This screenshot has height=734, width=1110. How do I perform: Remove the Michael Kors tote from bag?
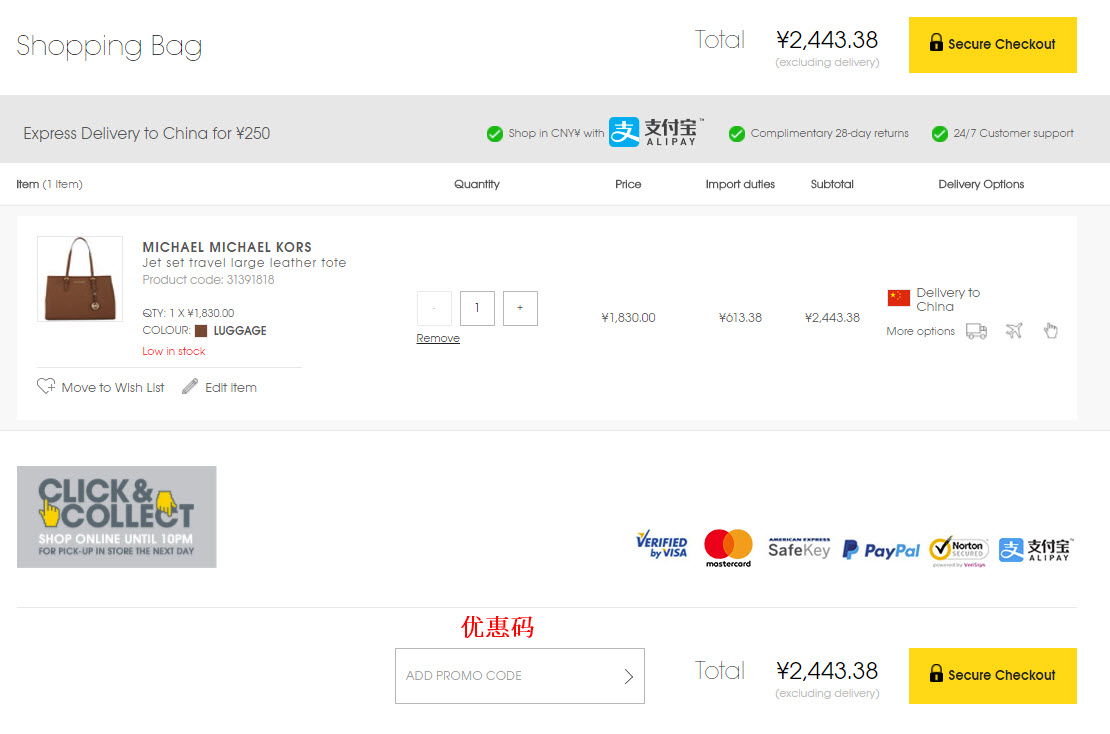(438, 338)
